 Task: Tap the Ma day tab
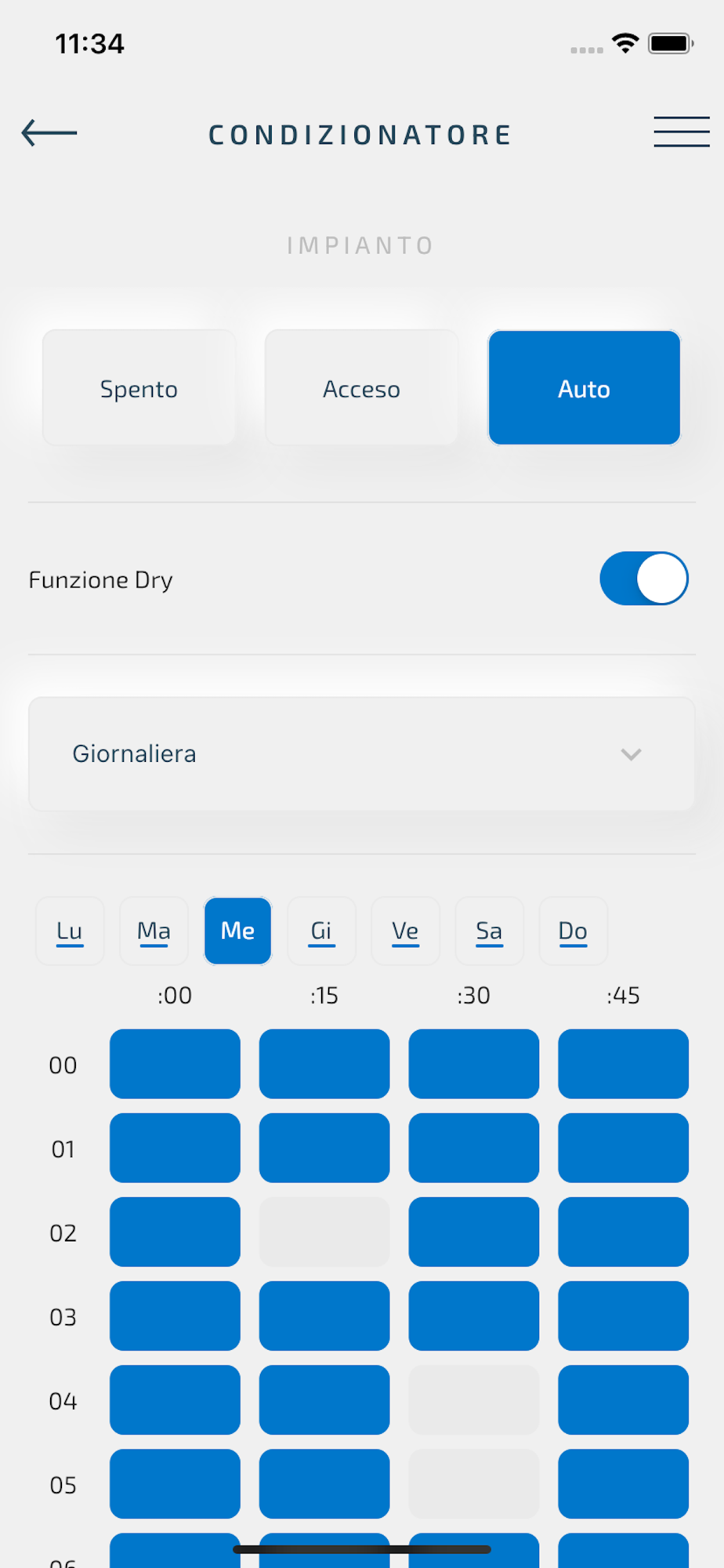tap(154, 931)
